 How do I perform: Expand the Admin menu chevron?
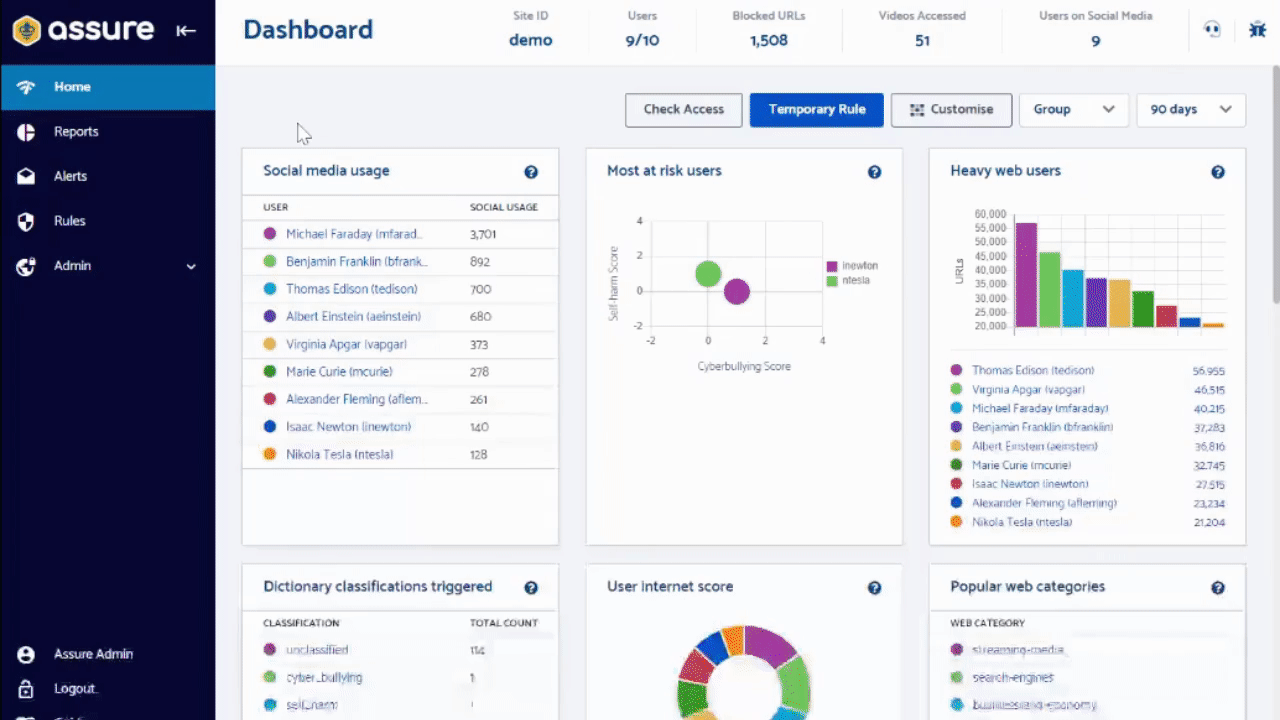(x=191, y=267)
